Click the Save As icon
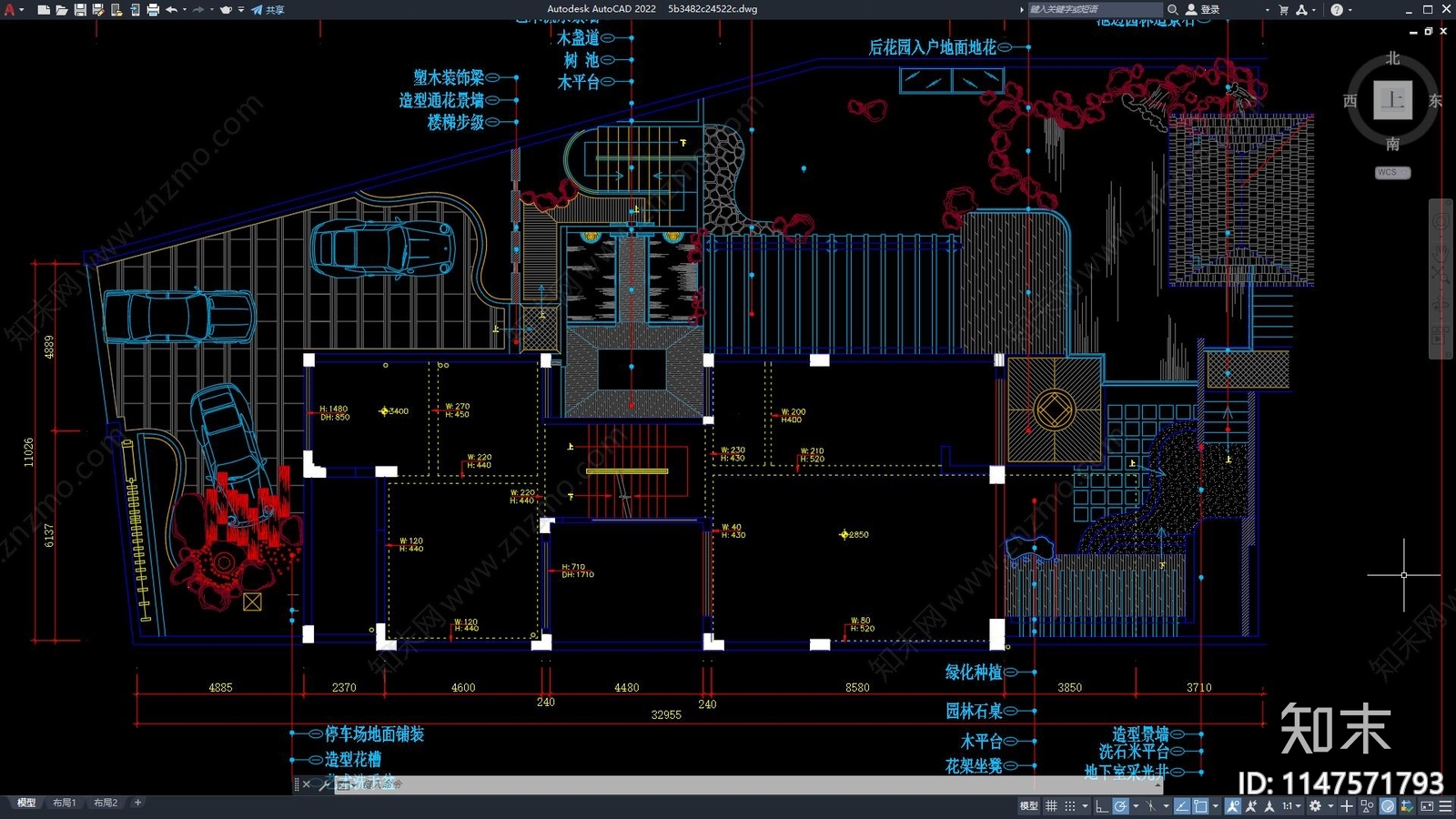 [x=98, y=9]
